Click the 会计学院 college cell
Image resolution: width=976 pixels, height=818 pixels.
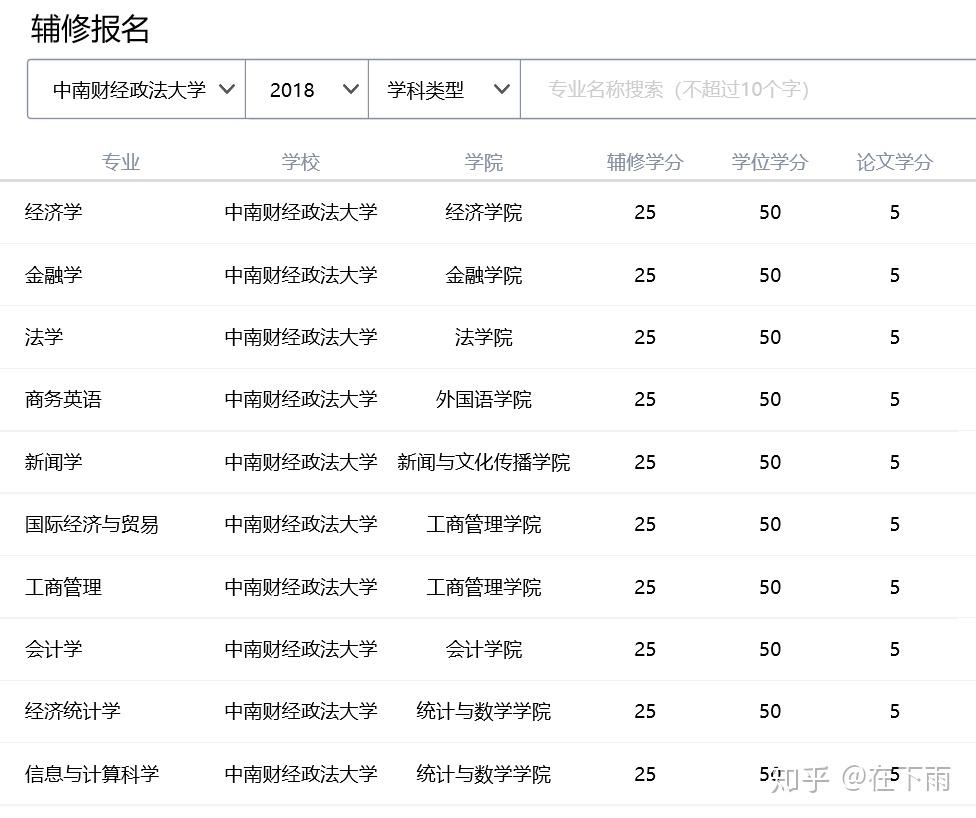click(x=484, y=649)
